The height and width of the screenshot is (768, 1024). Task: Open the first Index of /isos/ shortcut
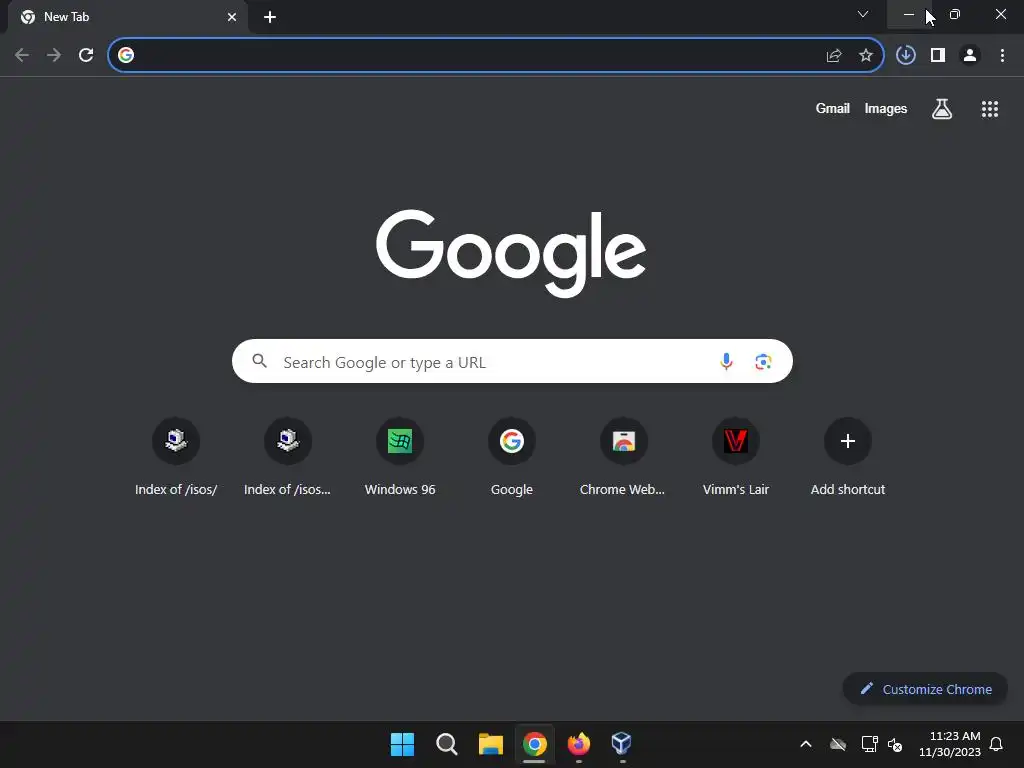pyautogui.click(x=176, y=458)
